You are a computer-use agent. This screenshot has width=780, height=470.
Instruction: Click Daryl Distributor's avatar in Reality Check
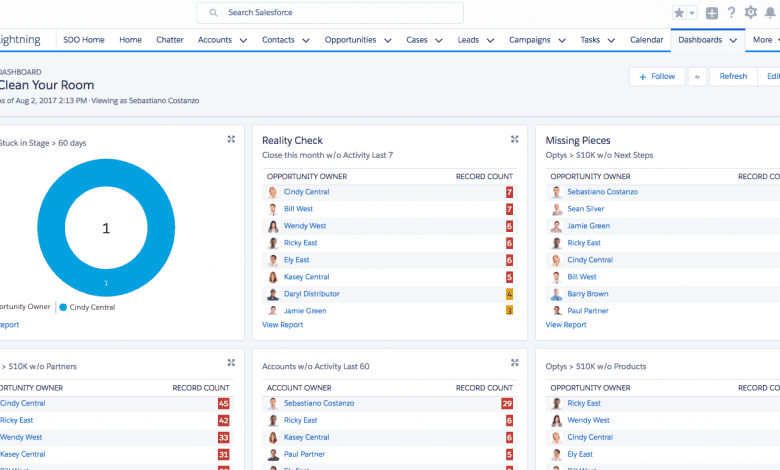click(x=273, y=294)
